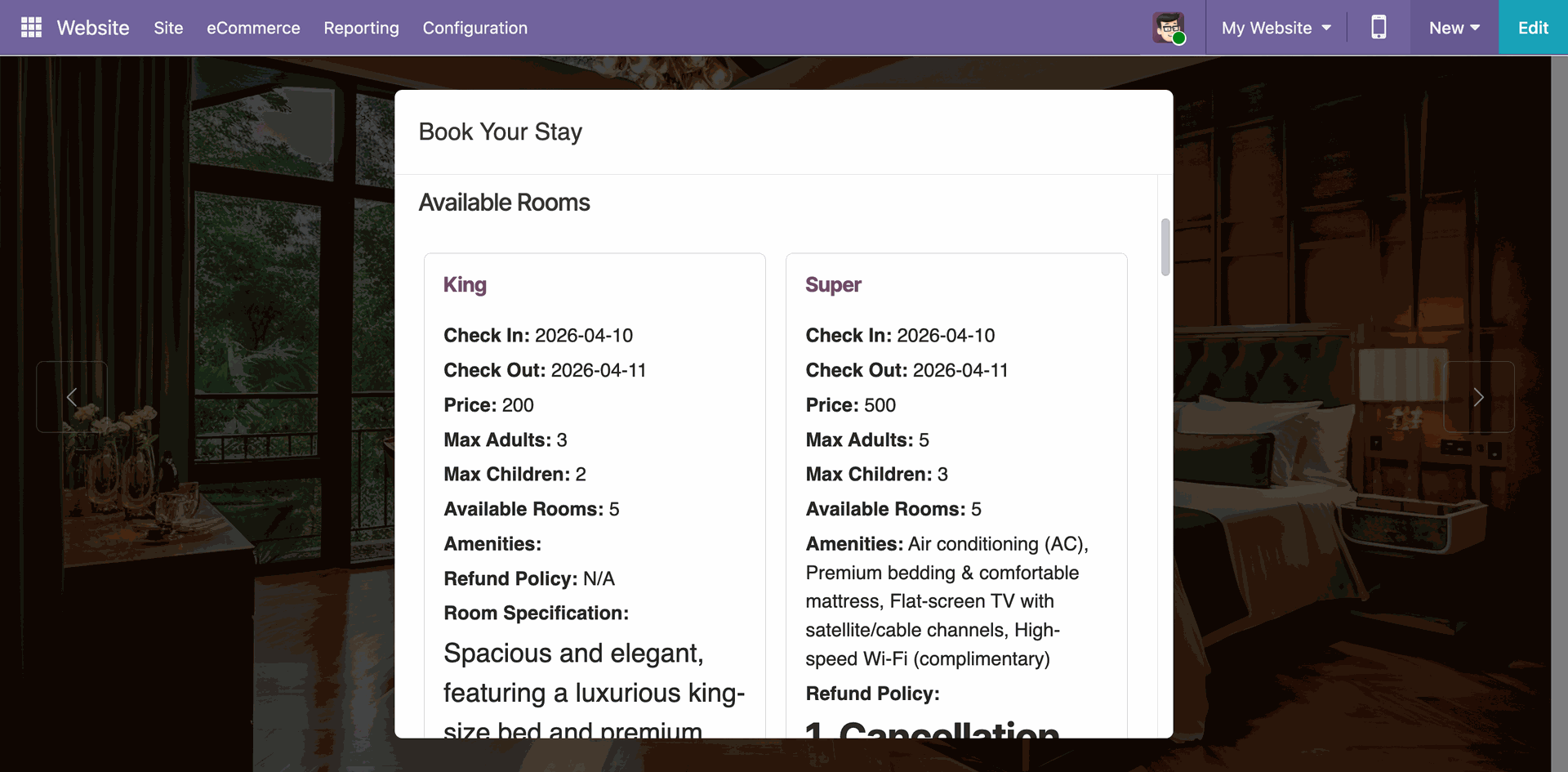Open the Site menu
This screenshot has height=772, width=1568.
(168, 28)
